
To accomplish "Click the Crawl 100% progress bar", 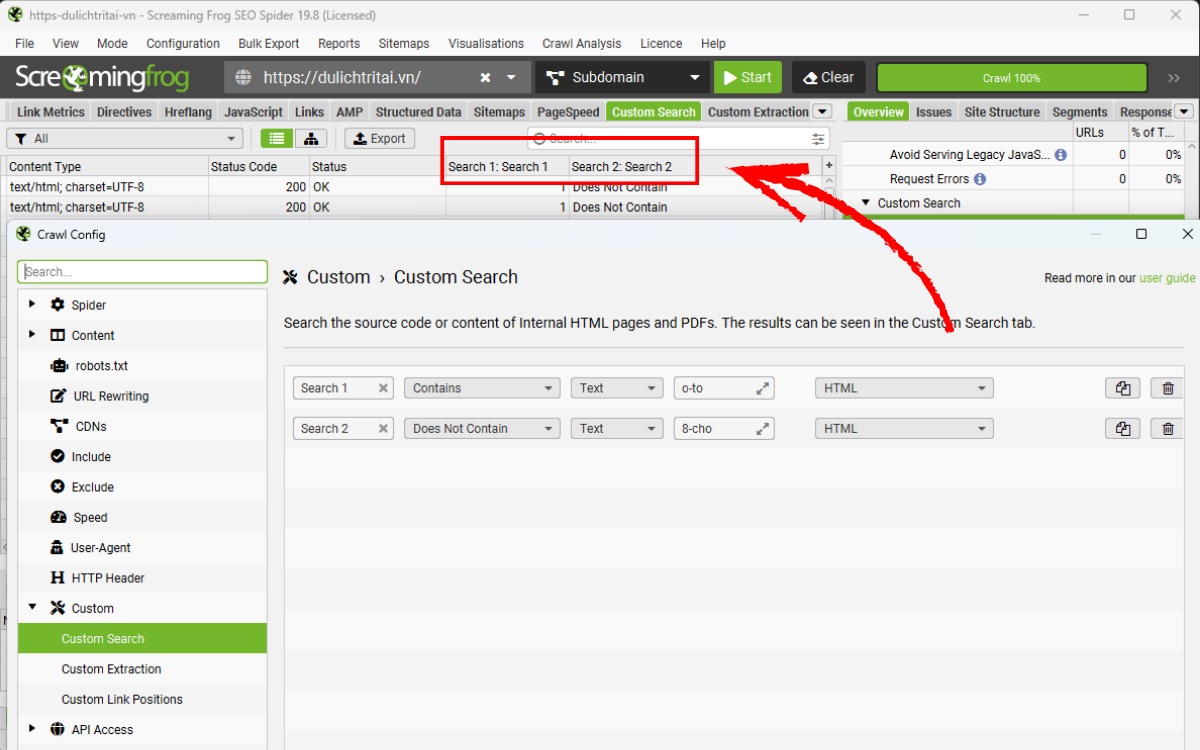I will [1011, 78].
